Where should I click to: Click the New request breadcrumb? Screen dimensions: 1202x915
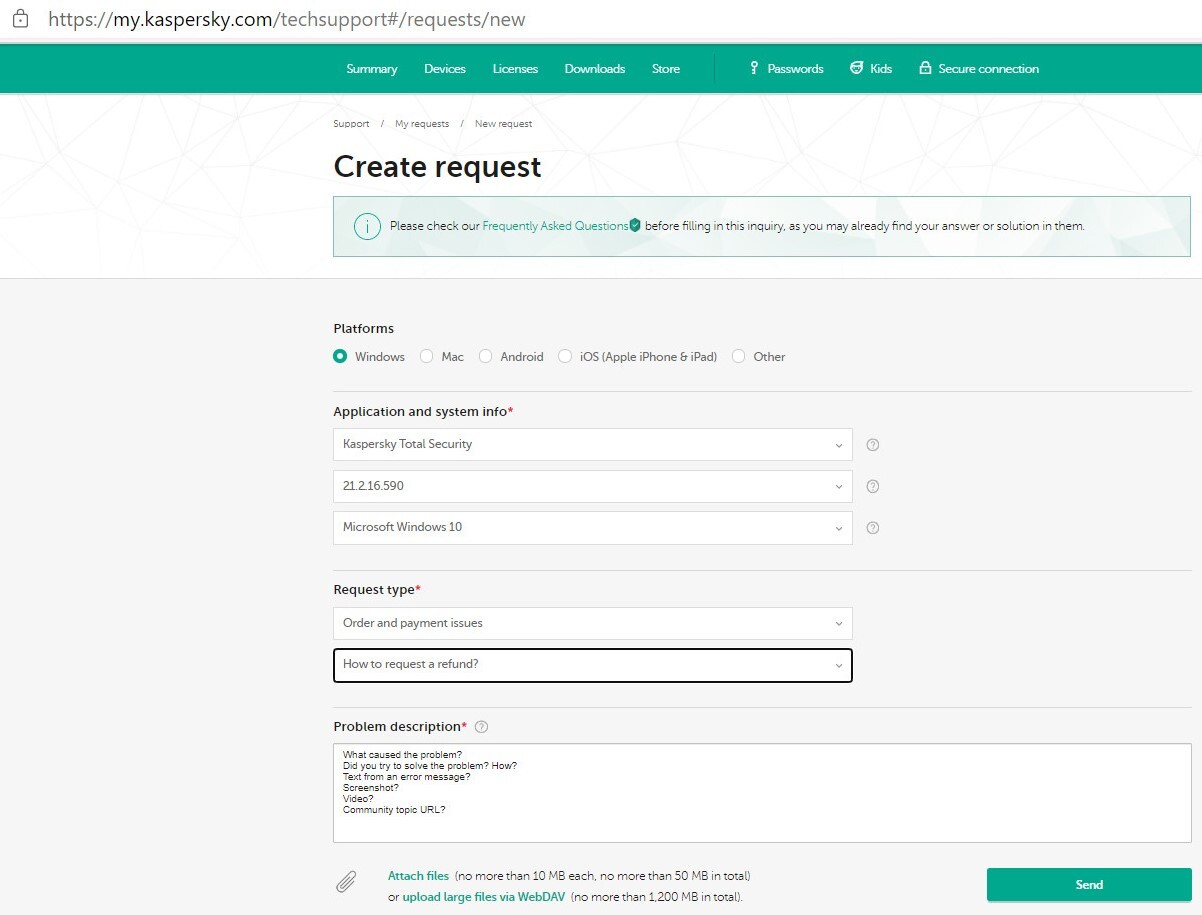click(x=503, y=124)
